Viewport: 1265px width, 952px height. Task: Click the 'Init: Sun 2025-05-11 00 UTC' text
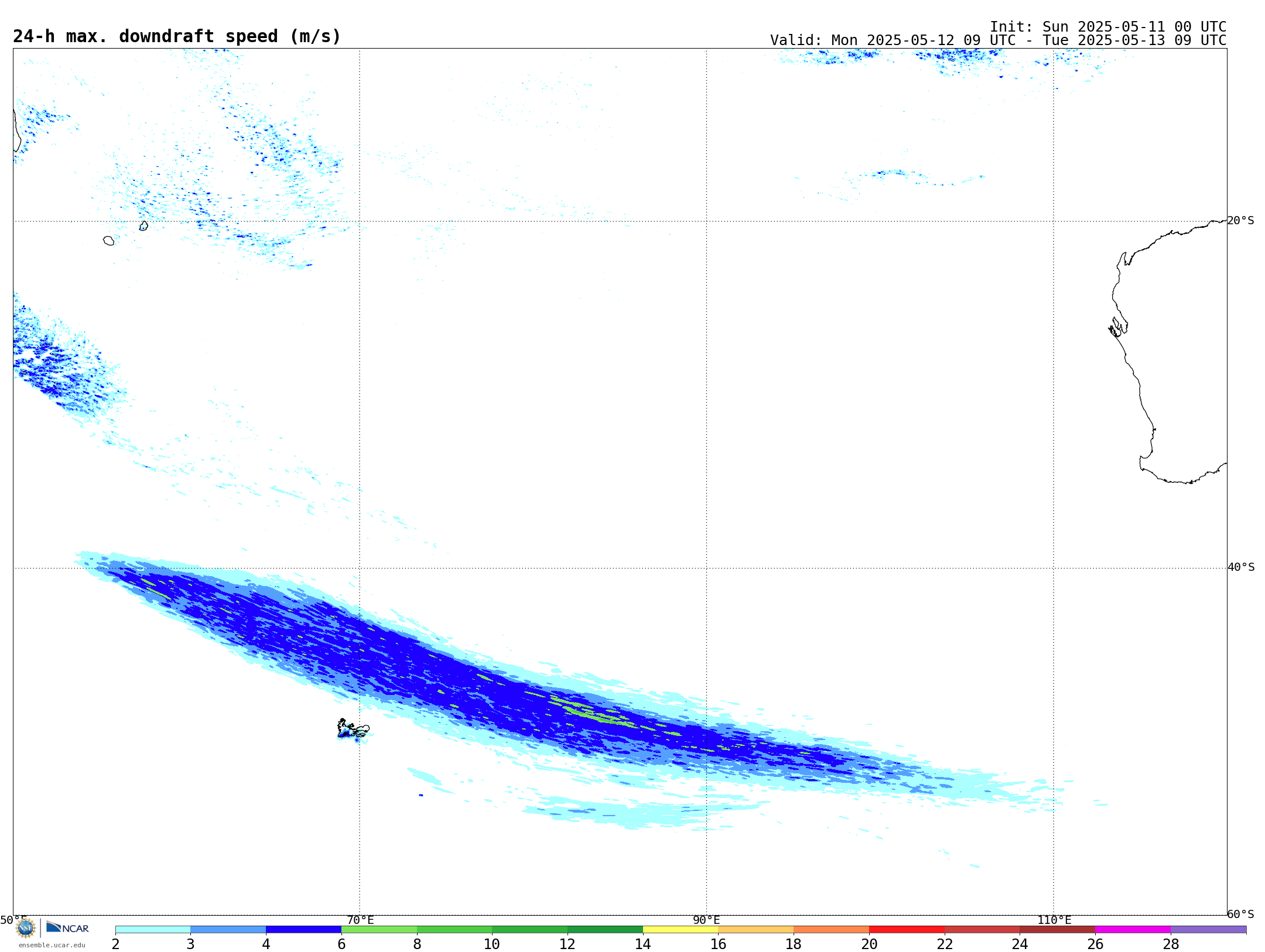[x=1108, y=27]
